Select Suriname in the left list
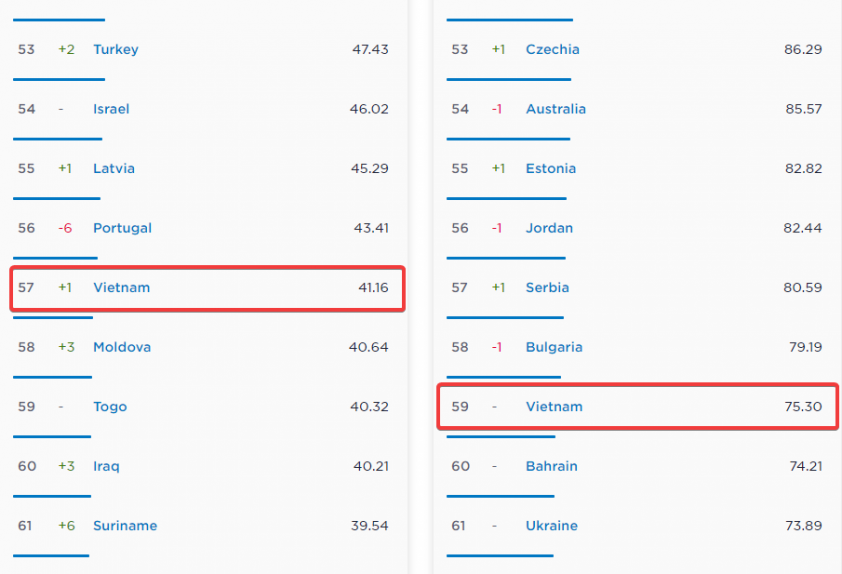842x574 pixels. click(x=125, y=526)
